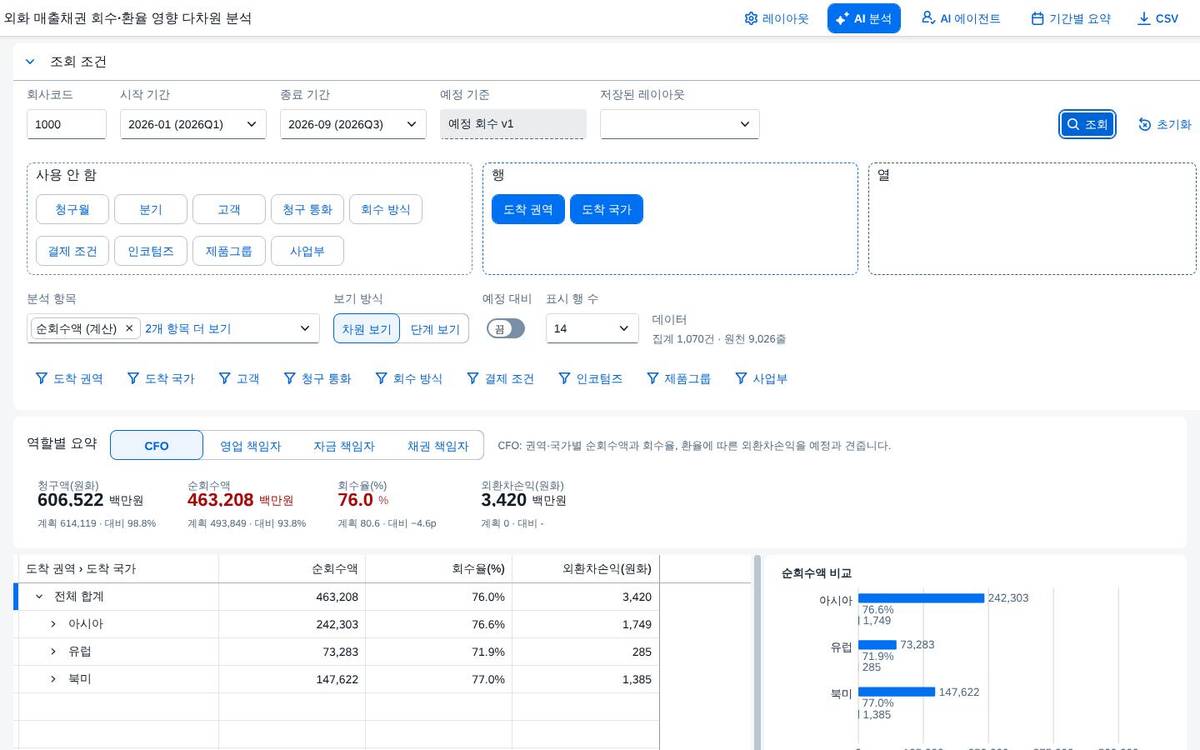
Task: Switch to the 채권 책임자 tab
Action: 437,446
